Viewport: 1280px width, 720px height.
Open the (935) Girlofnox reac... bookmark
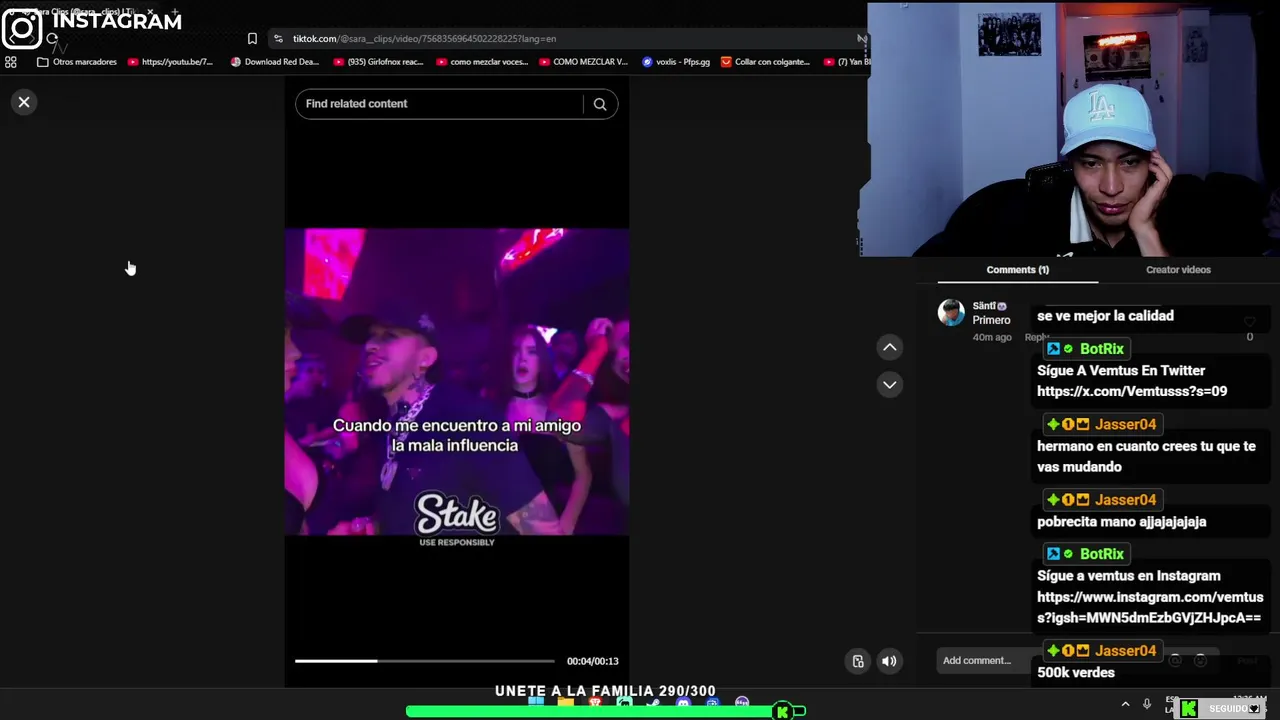point(378,62)
